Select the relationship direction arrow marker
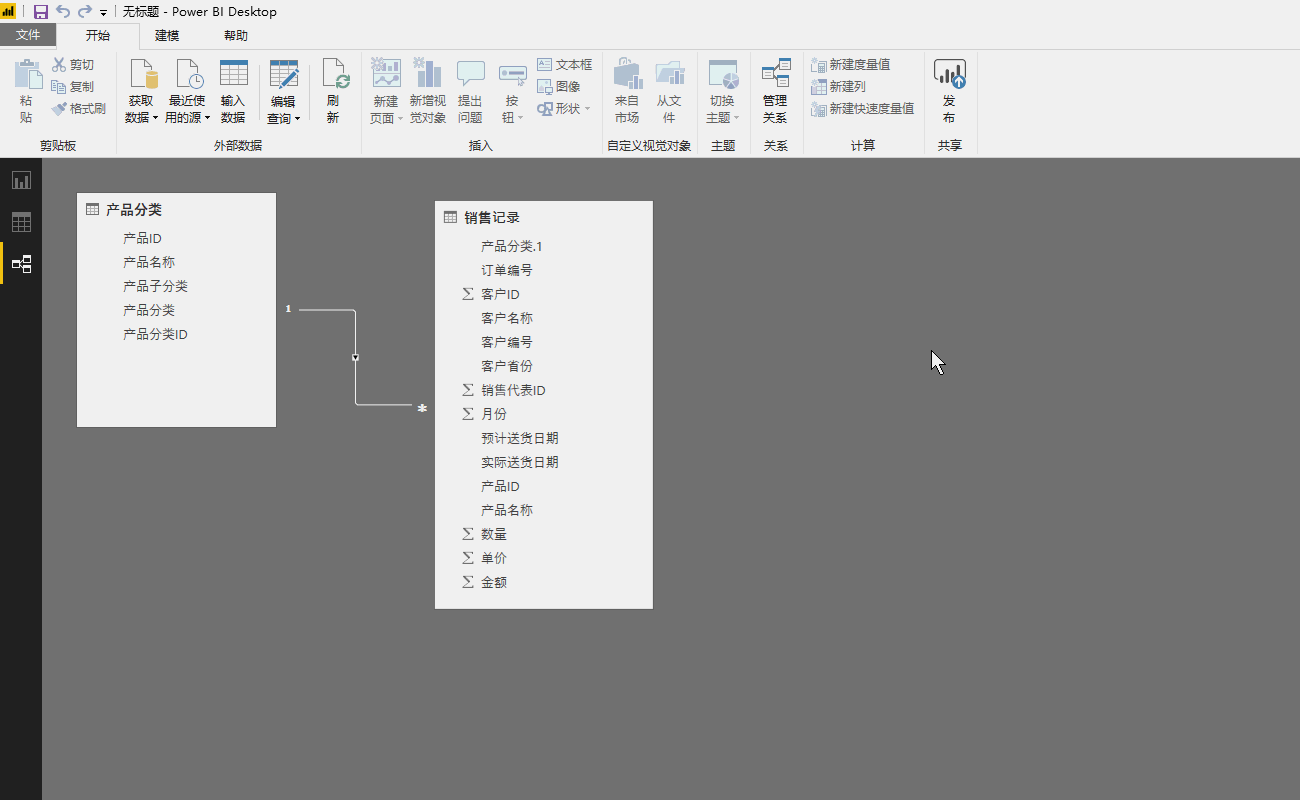Image resolution: width=1300 pixels, height=800 pixels. pos(355,357)
